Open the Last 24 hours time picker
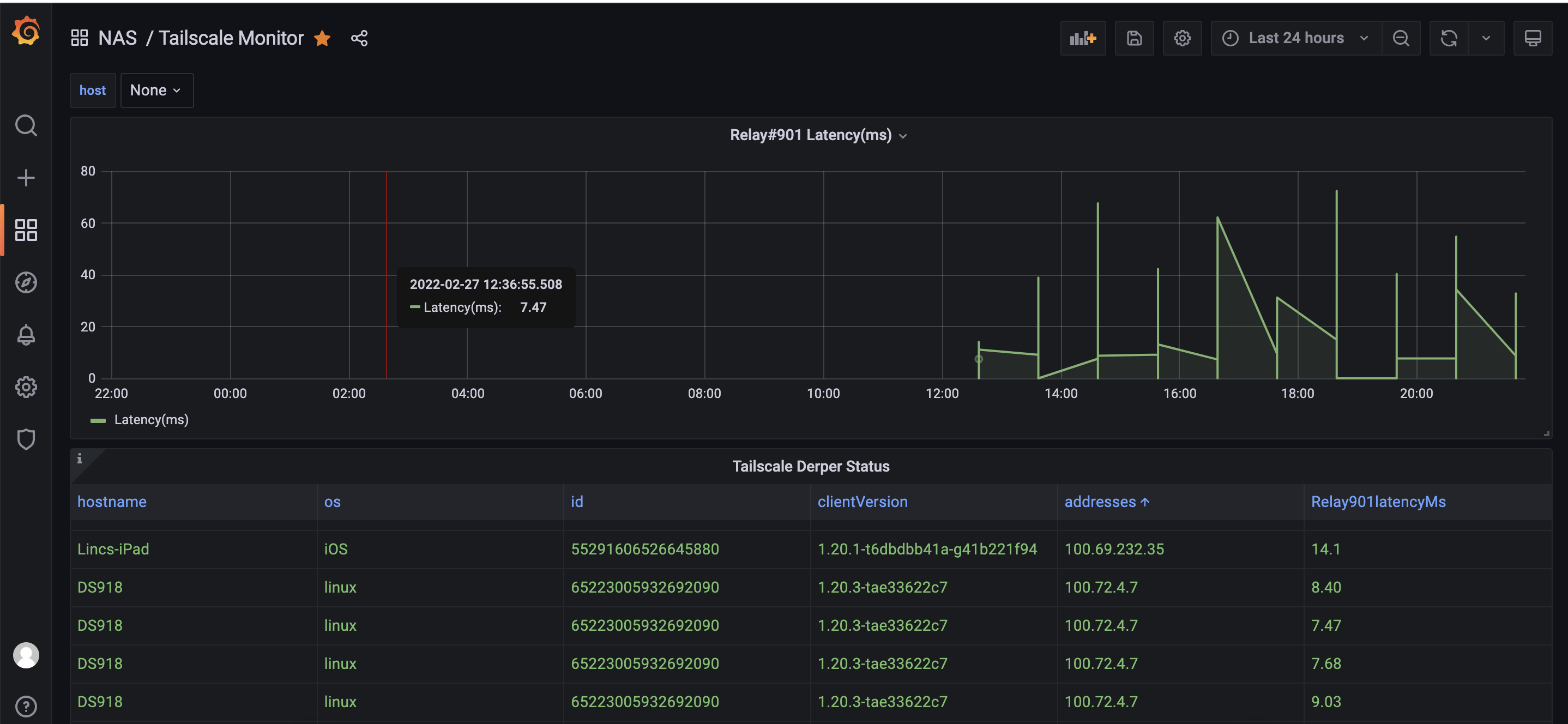The image size is (1568, 724). click(1296, 38)
